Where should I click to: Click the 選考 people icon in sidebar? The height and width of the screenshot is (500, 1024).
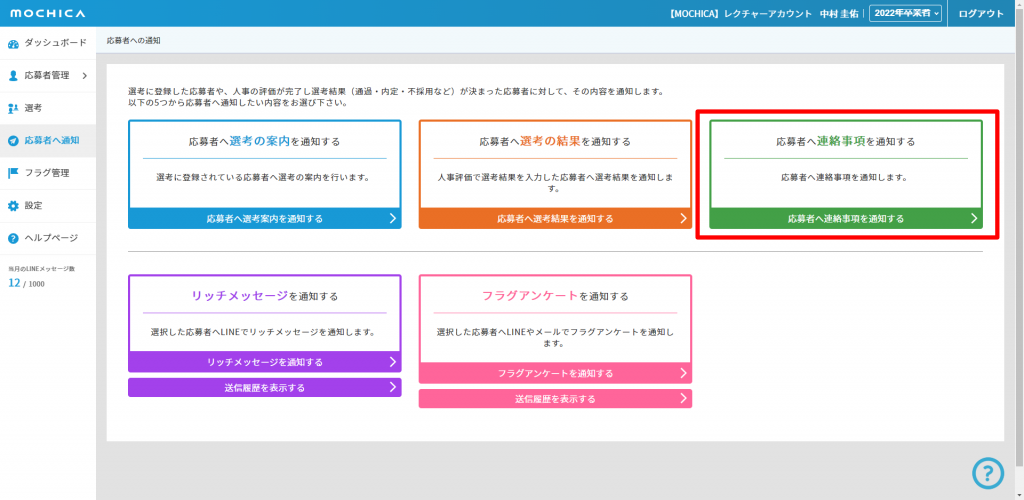pyautogui.click(x=13, y=108)
